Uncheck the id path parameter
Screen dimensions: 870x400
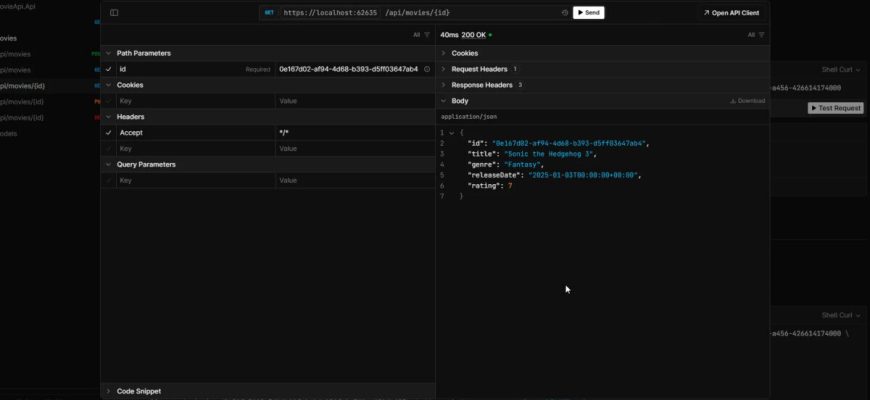(x=108, y=69)
